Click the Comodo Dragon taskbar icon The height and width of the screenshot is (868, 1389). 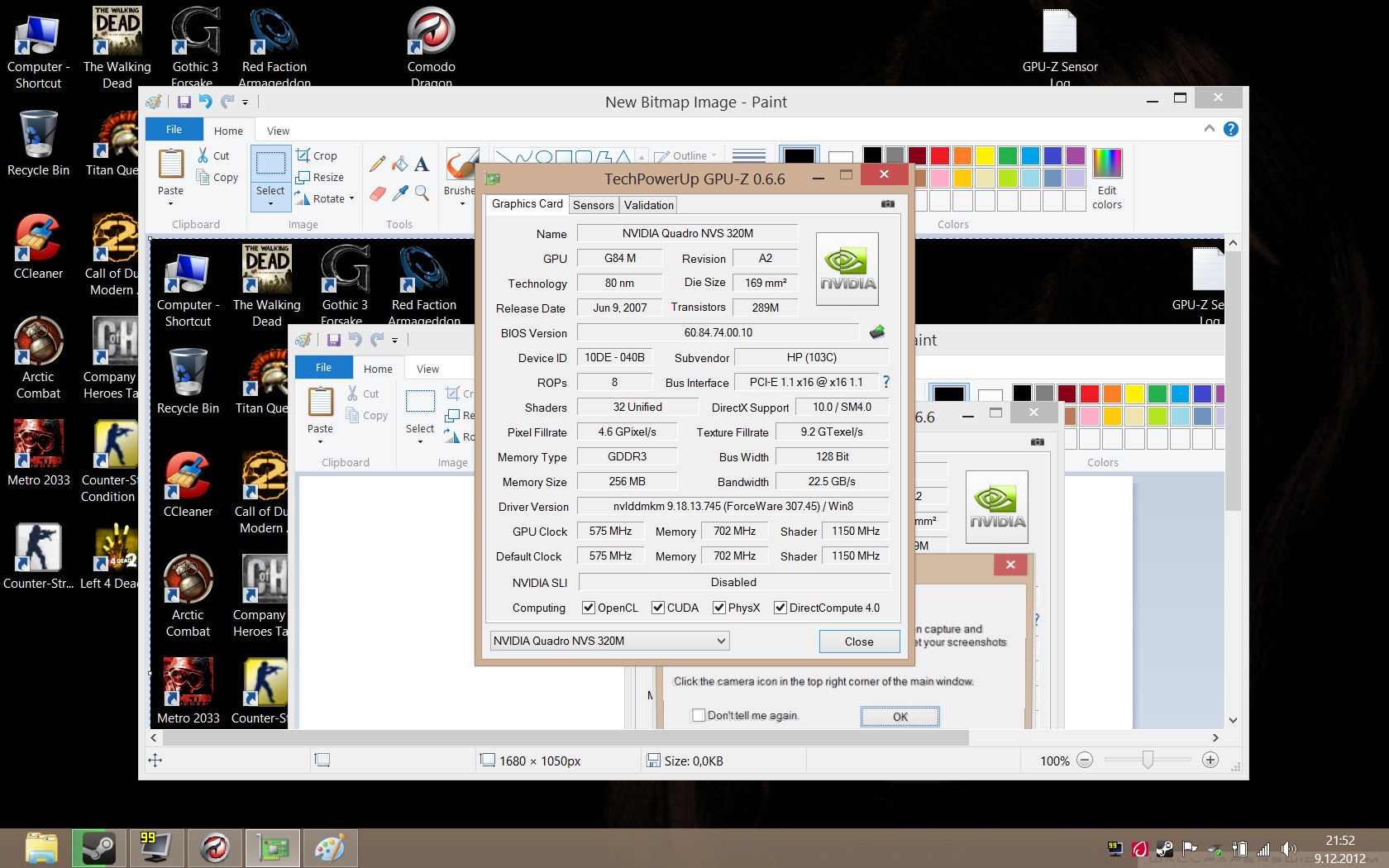215,848
